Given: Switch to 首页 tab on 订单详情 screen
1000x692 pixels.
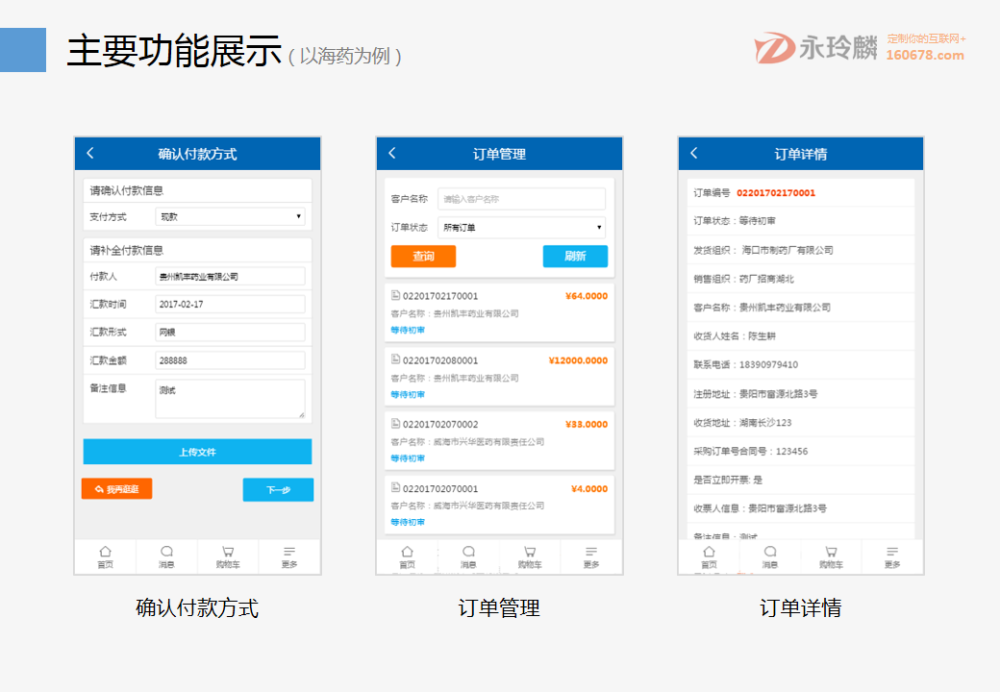Looking at the screenshot, I should 708,556.
